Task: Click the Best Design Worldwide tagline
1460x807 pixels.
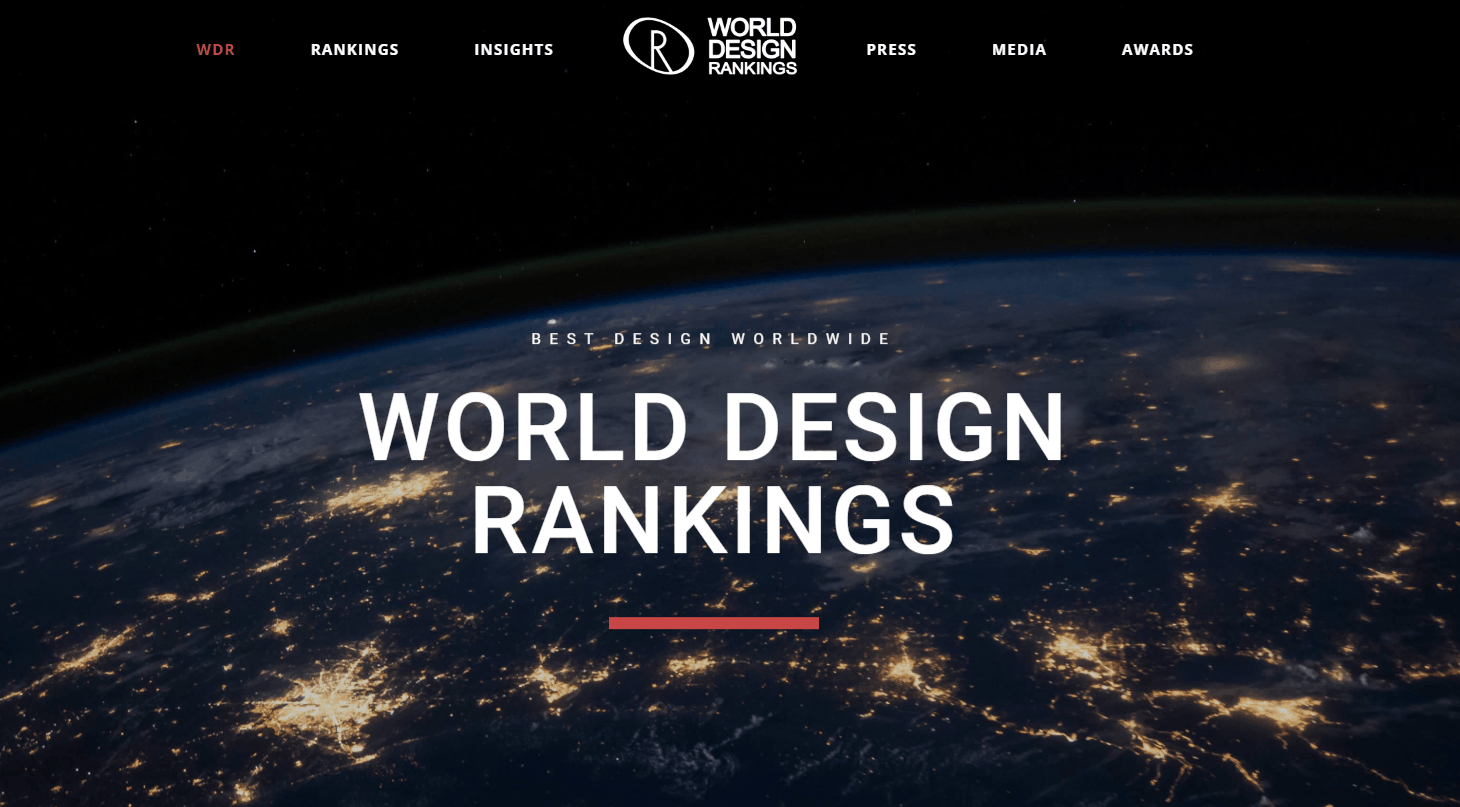Action: click(x=711, y=339)
